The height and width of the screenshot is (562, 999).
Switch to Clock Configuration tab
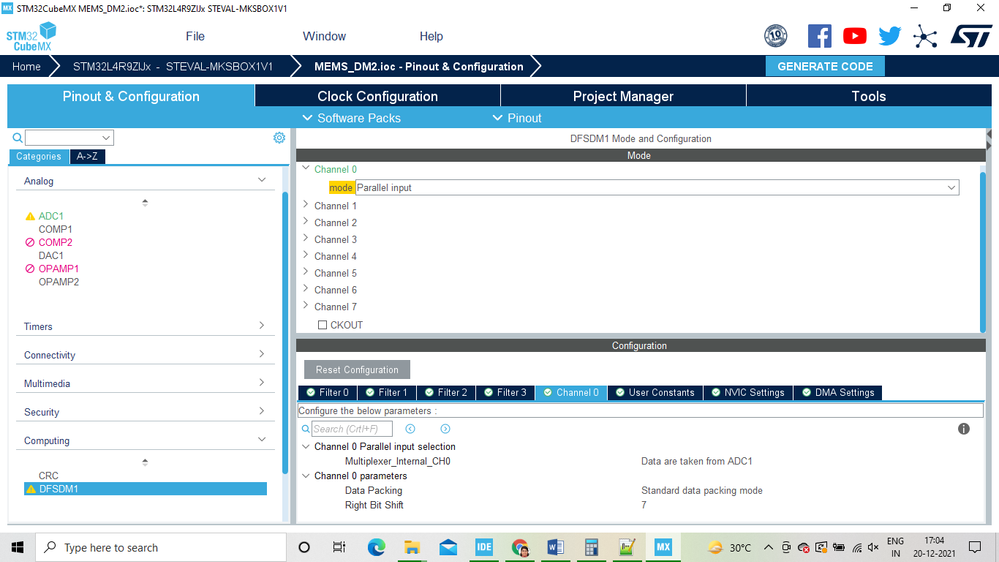(378, 96)
